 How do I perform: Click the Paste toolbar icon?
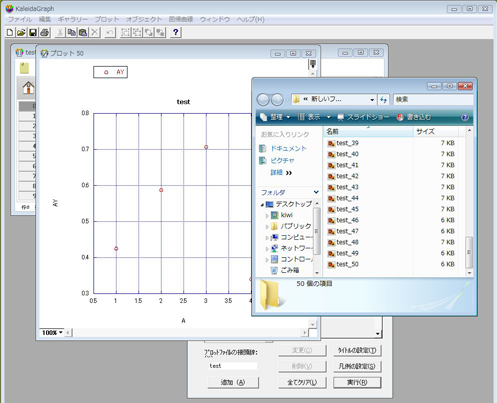pyautogui.click(x=83, y=32)
